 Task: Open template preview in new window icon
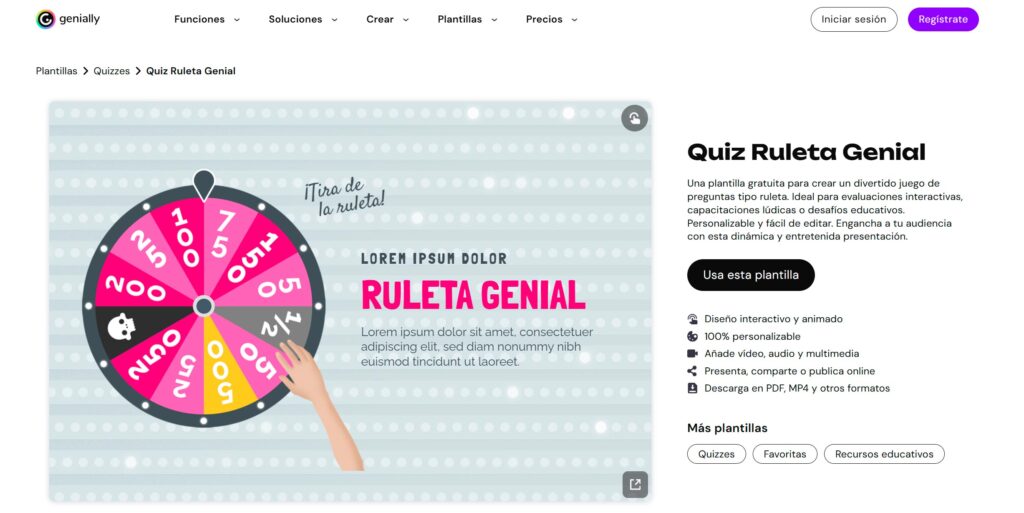pyautogui.click(x=635, y=484)
